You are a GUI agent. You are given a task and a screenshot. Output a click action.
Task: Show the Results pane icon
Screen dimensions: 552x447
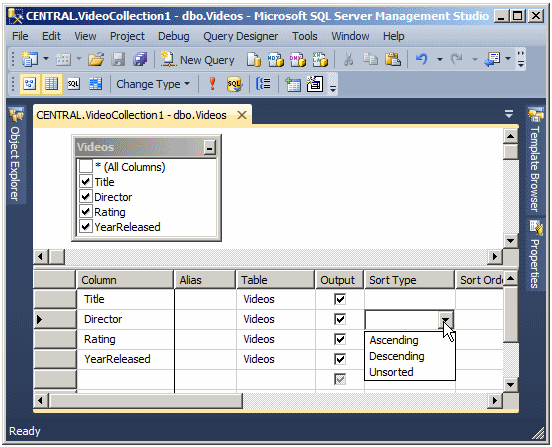[95, 84]
